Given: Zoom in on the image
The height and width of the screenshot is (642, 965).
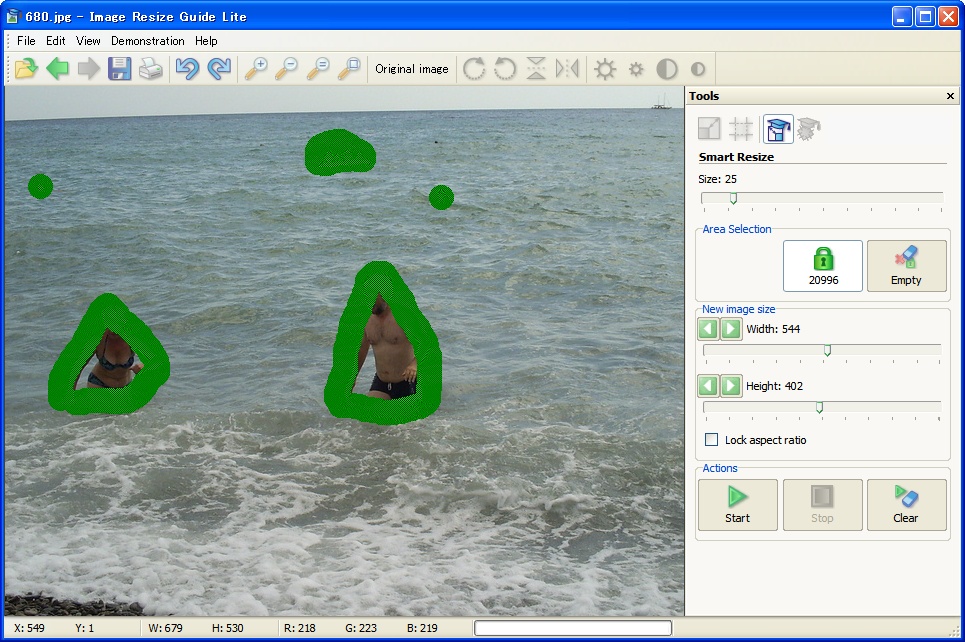Looking at the screenshot, I should (x=258, y=68).
